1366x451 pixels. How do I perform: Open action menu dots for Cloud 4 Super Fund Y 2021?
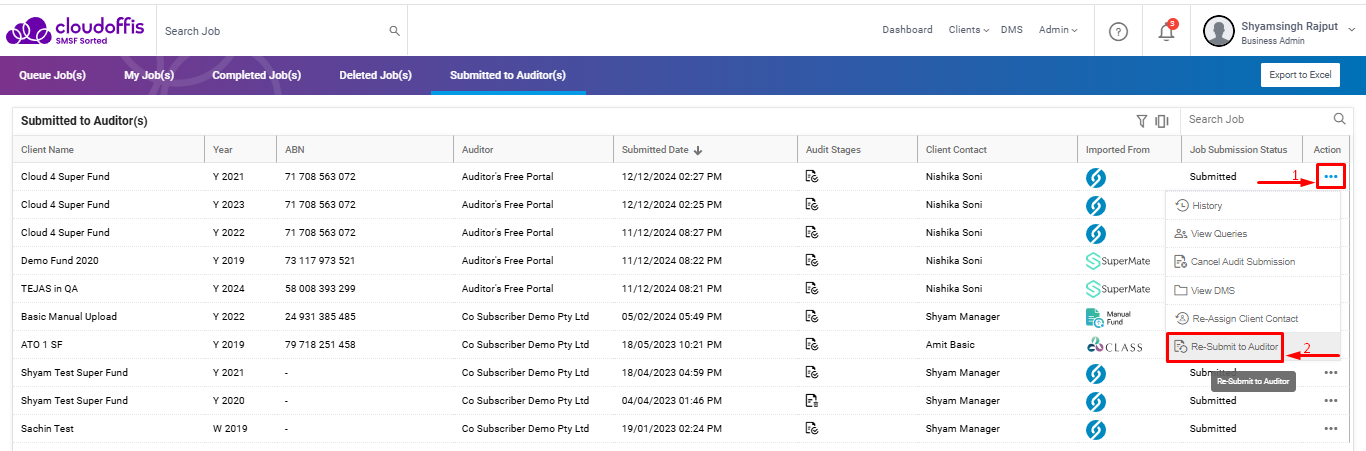tap(1330, 177)
